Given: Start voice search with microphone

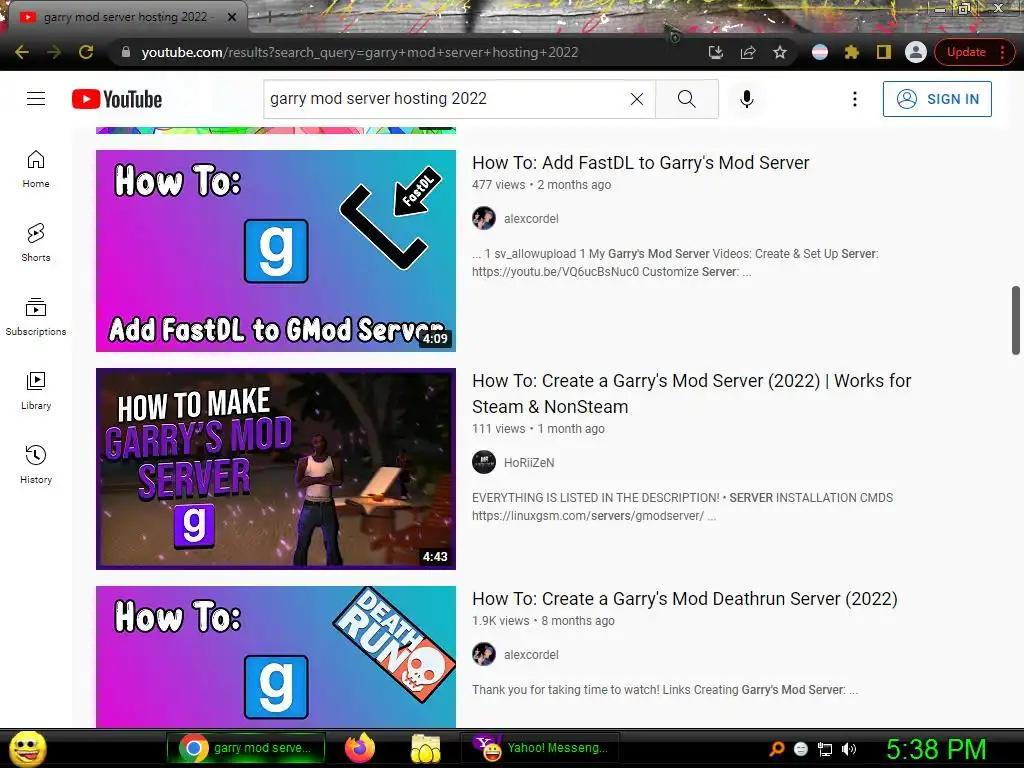Looking at the screenshot, I should pos(746,99).
